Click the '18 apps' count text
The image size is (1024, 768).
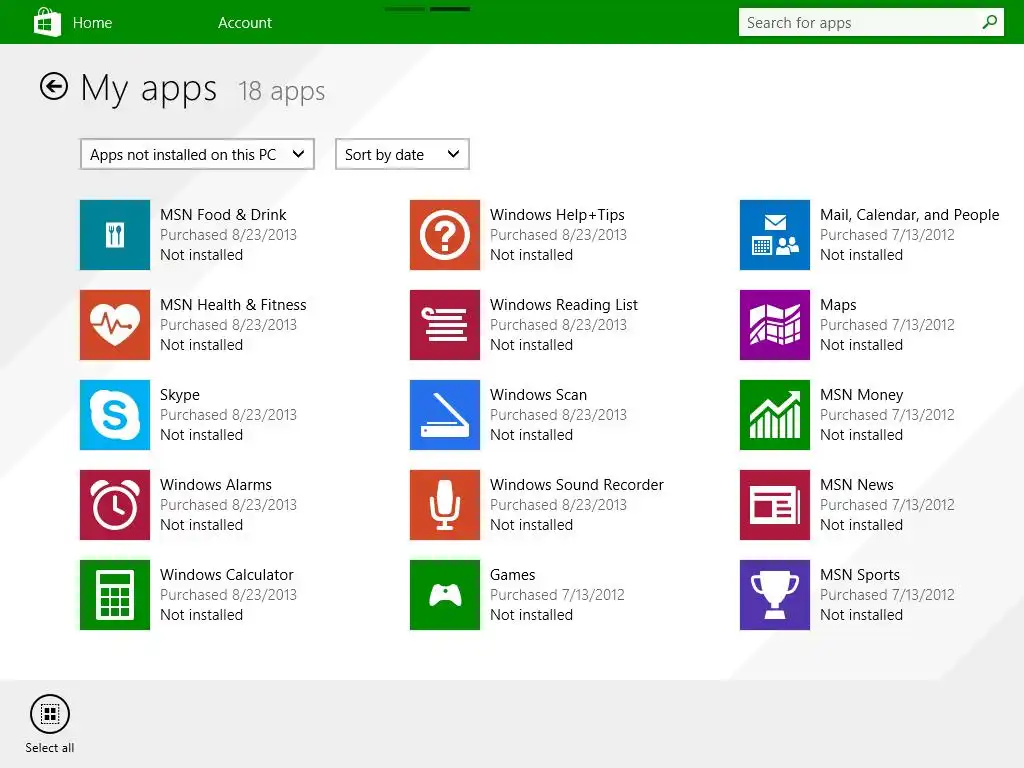click(x=281, y=91)
